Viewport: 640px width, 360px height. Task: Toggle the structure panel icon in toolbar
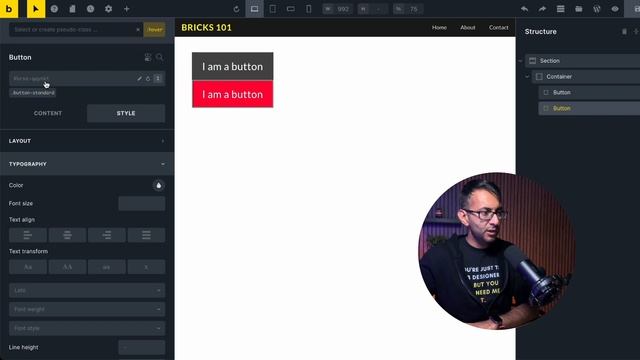[x=560, y=9]
